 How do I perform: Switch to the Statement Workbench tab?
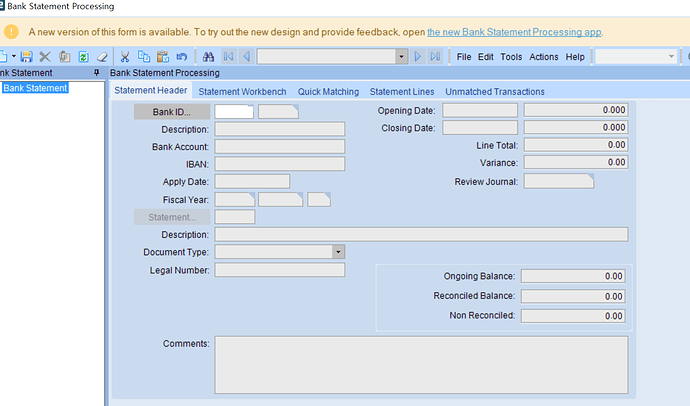[x=243, y=92]
